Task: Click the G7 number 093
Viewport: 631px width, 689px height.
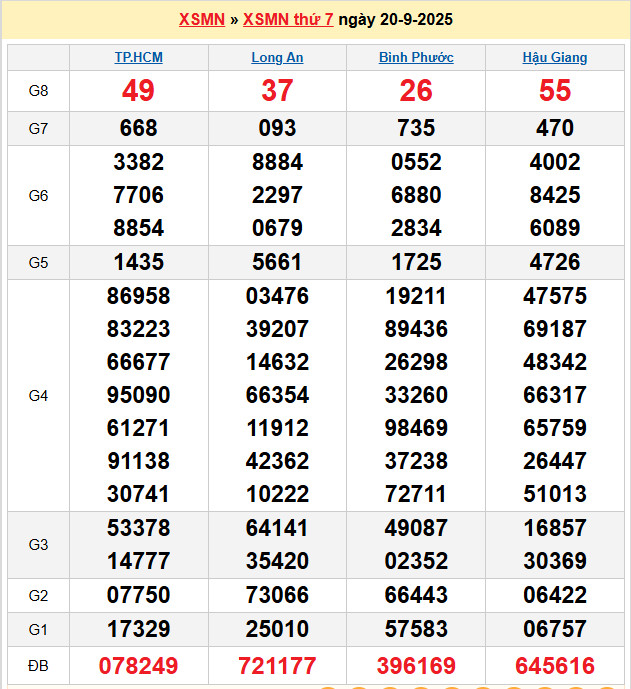Action: (277, 128)
